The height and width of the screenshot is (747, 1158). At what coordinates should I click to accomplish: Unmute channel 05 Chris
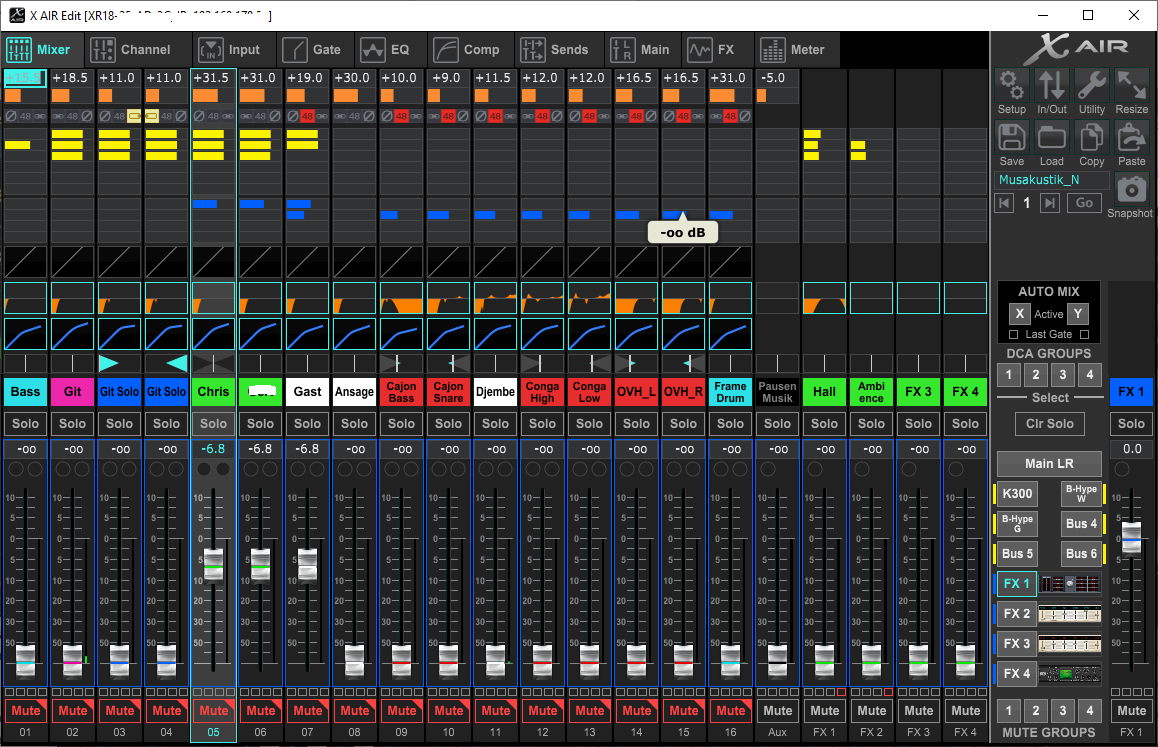click(213, 711)
